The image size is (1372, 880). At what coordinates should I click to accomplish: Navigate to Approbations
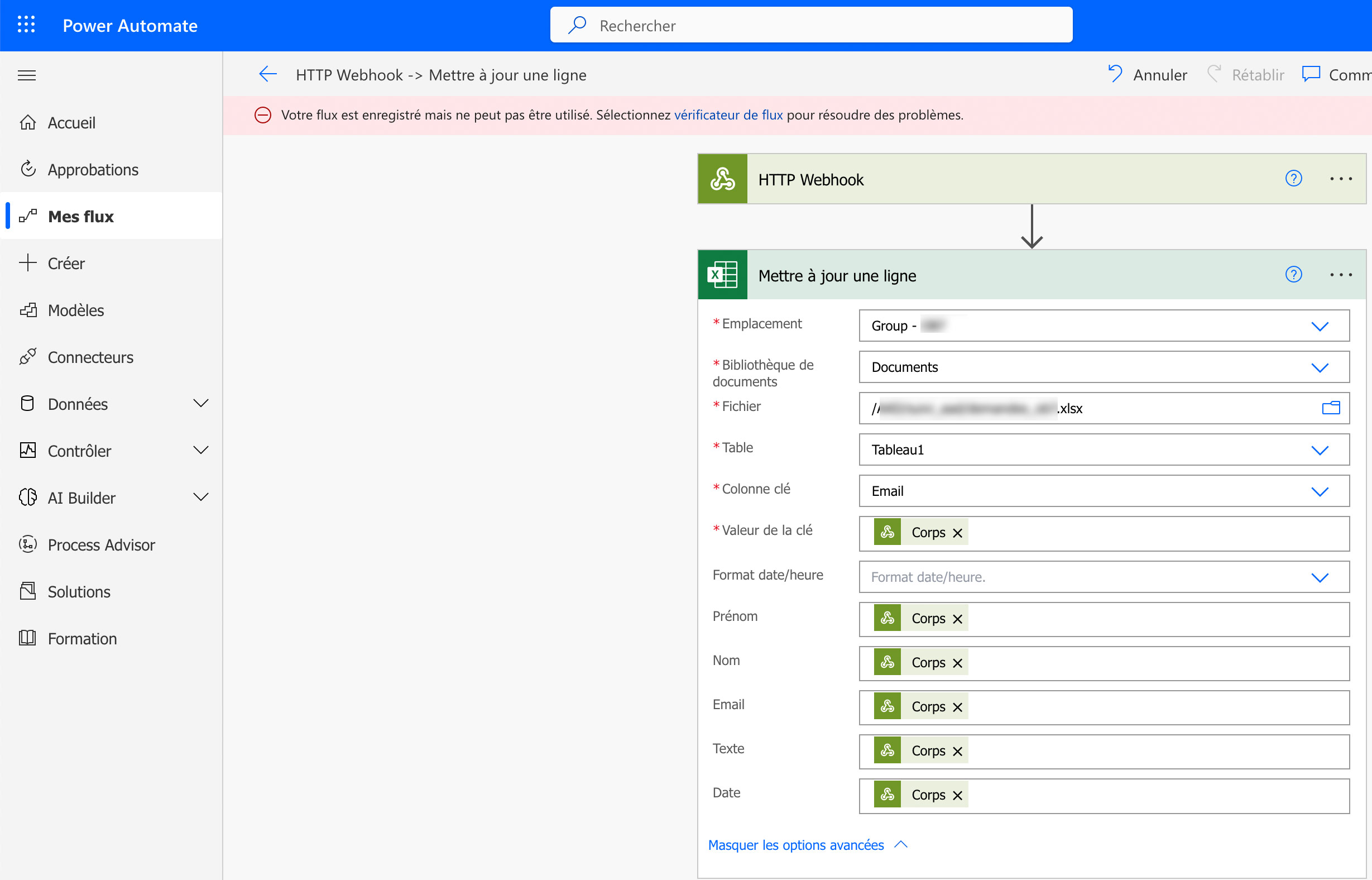coord(112,169)
